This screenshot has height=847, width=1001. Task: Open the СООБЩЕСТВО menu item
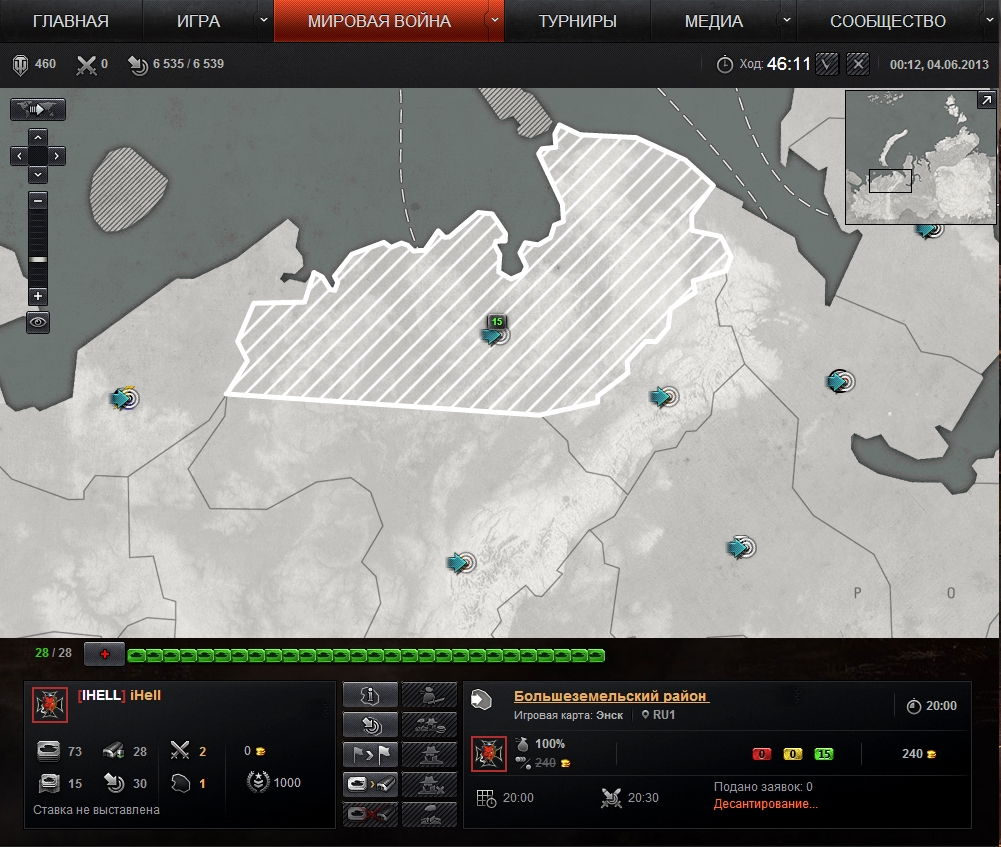click(x=887, y=21)
